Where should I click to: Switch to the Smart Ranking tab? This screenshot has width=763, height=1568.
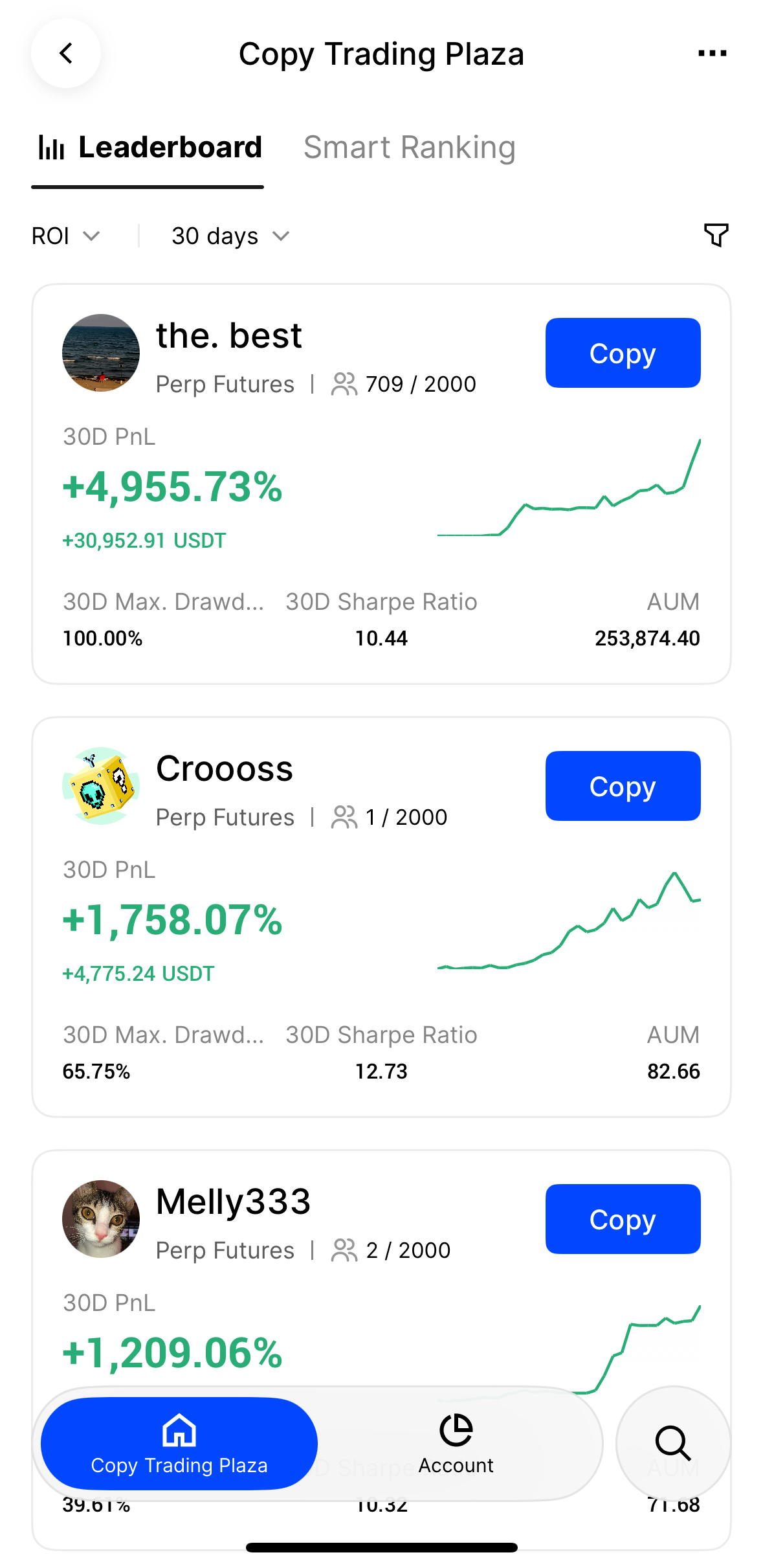pyautogui.click(x=409, y=148)
